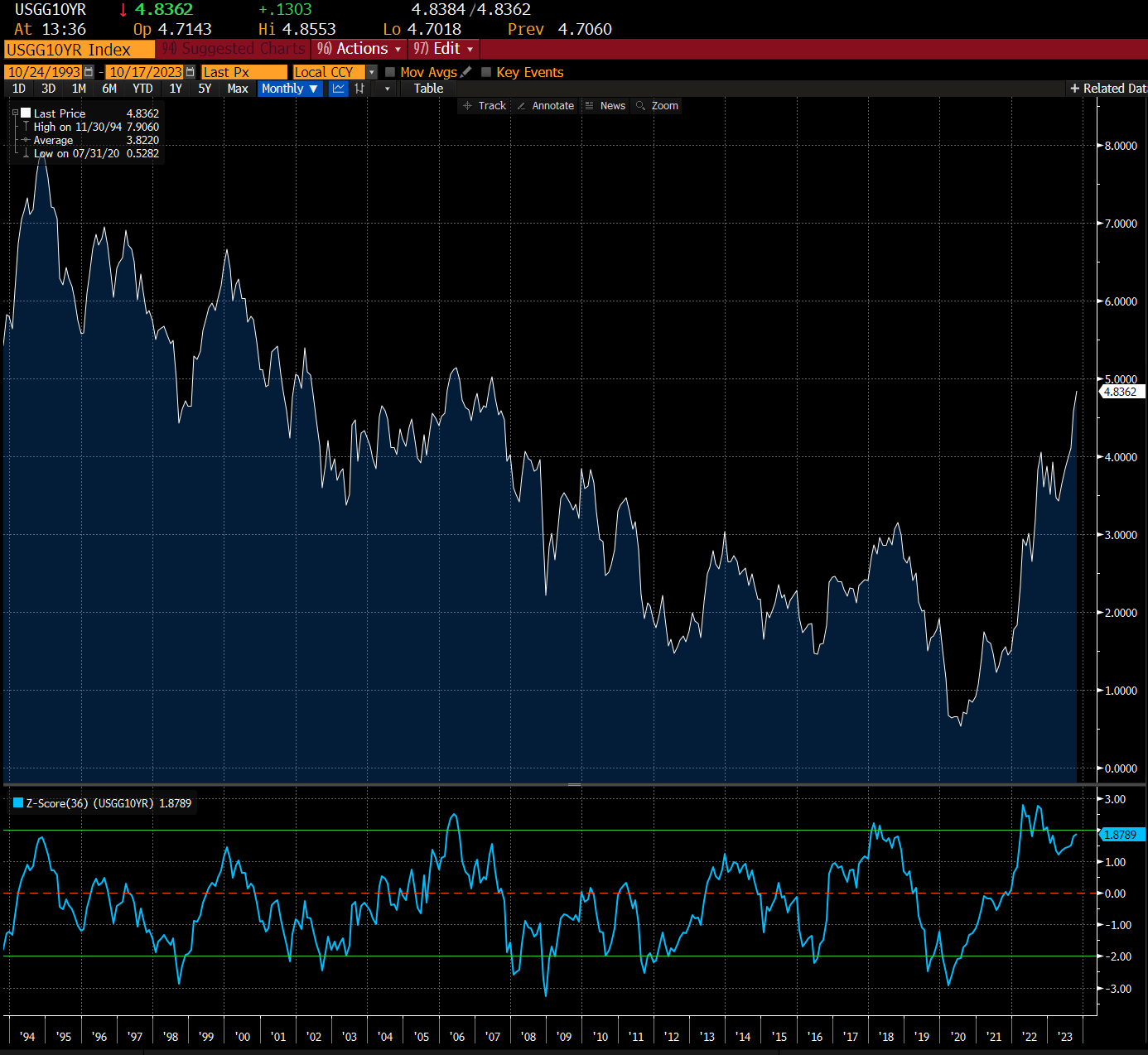Click the Track button label

tap(492, 106)
